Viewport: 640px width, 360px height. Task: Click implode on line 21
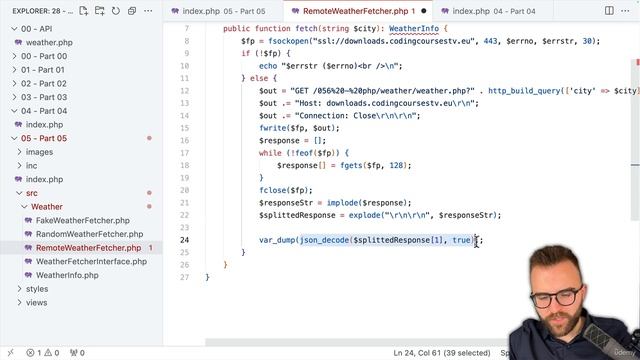pyautogui.click(x=342, y=203)
